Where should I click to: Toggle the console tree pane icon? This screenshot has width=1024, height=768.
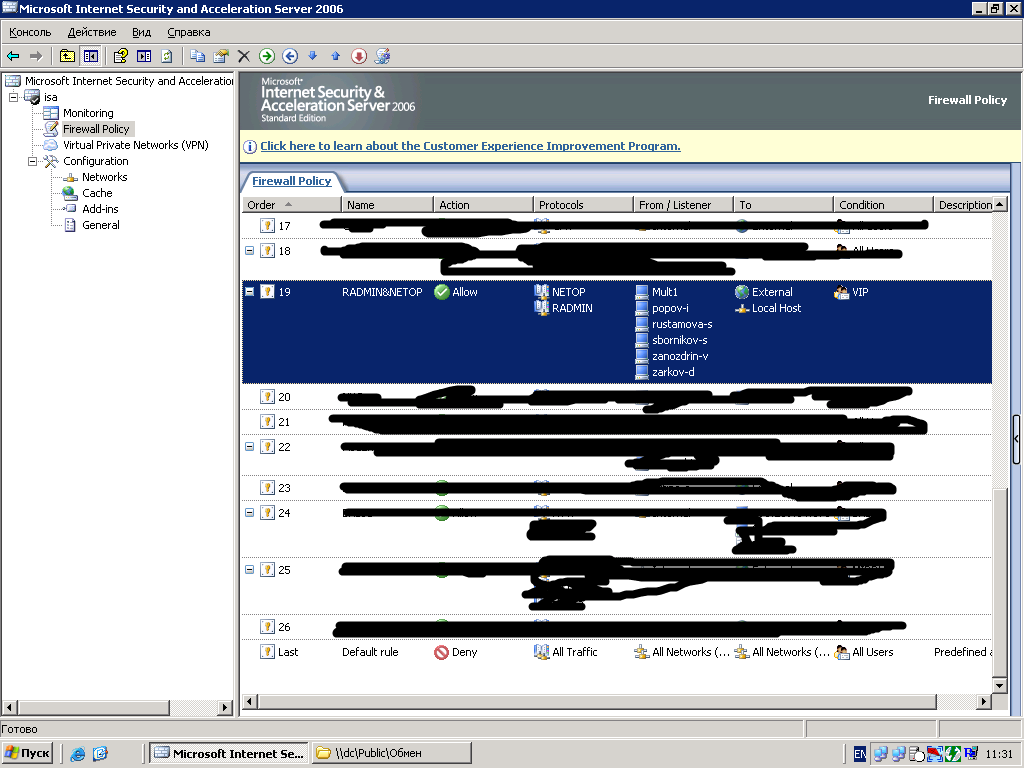90,56
